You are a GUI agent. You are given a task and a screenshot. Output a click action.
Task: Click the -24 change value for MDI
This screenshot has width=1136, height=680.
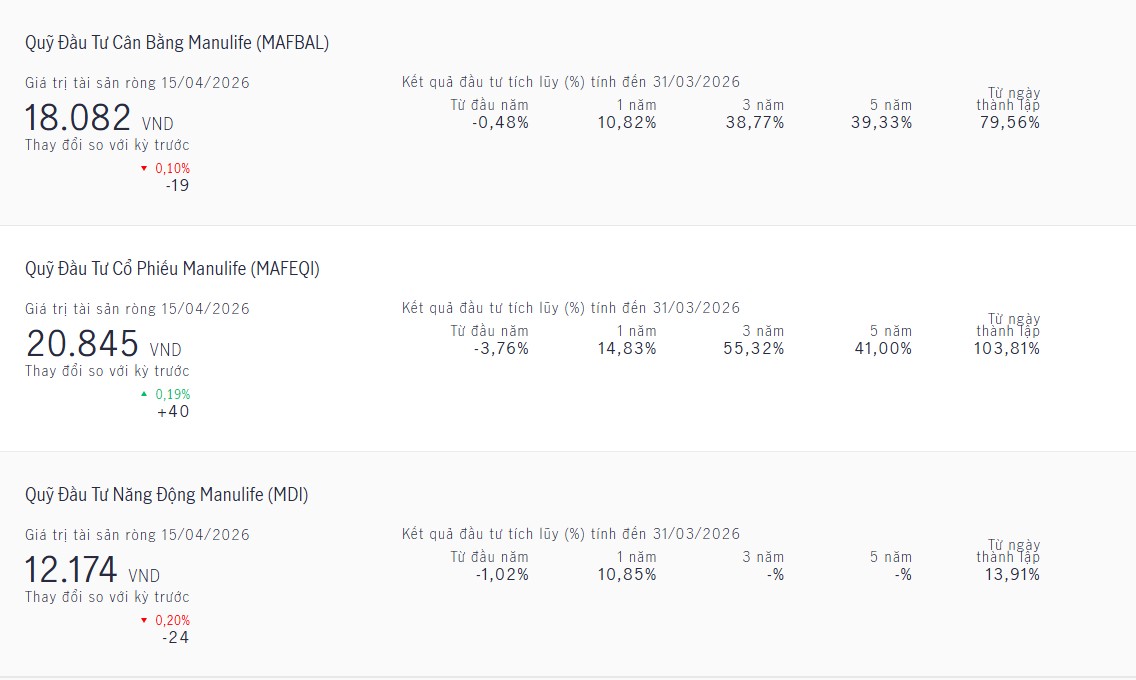click(x=175, y=638)
